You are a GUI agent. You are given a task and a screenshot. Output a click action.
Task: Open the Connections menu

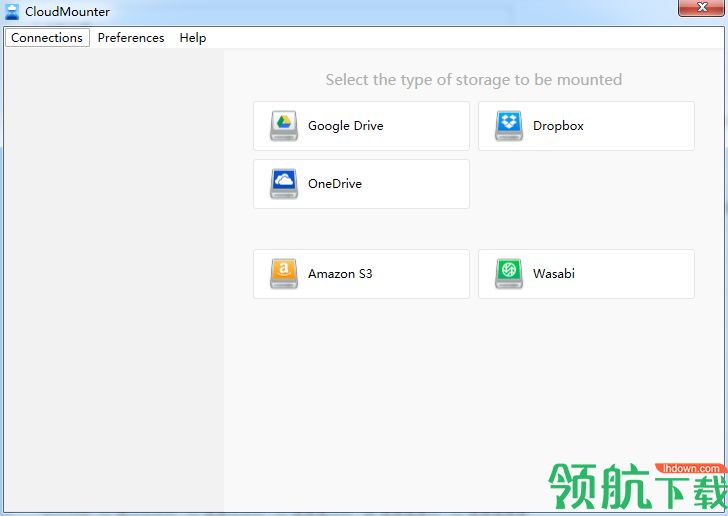[x=47, y=38]
